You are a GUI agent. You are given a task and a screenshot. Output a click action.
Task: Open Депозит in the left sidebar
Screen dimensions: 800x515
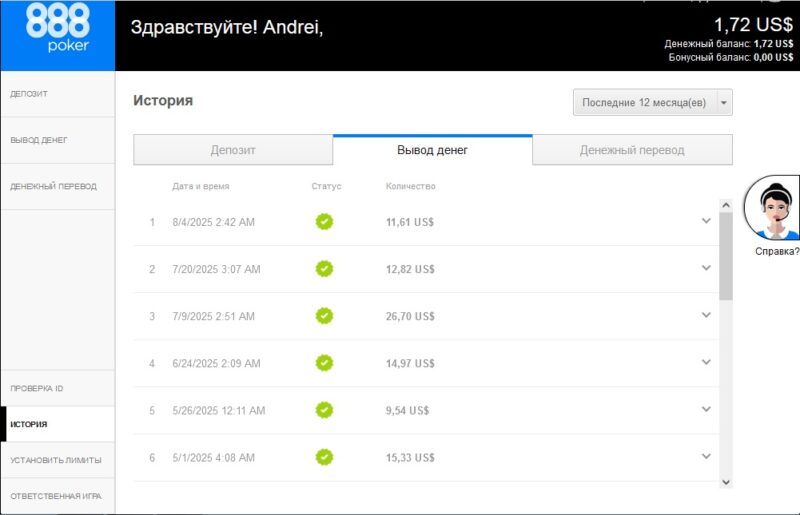(57, 94)
